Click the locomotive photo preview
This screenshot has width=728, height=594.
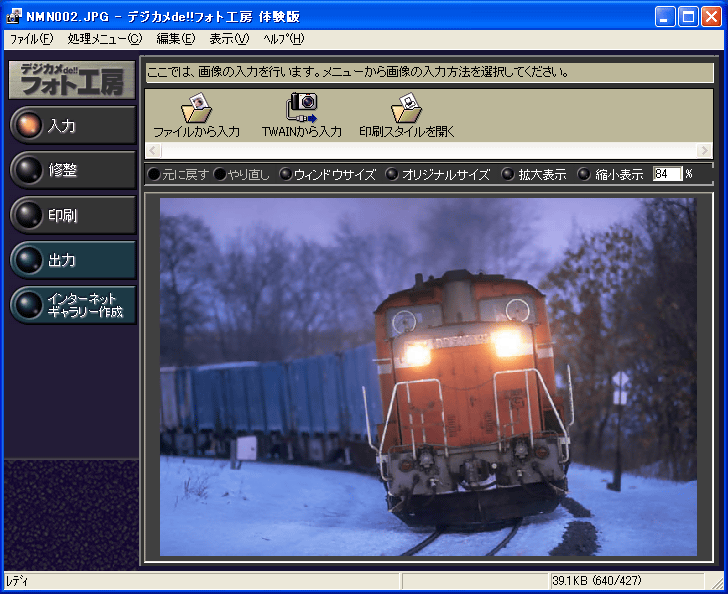428,376
